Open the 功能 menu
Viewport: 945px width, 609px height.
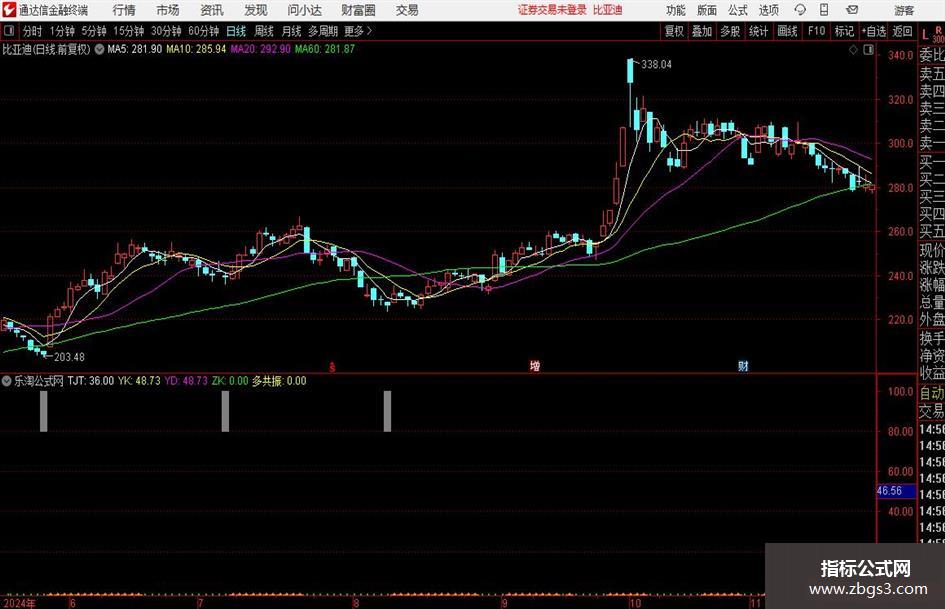coord(676,10)
